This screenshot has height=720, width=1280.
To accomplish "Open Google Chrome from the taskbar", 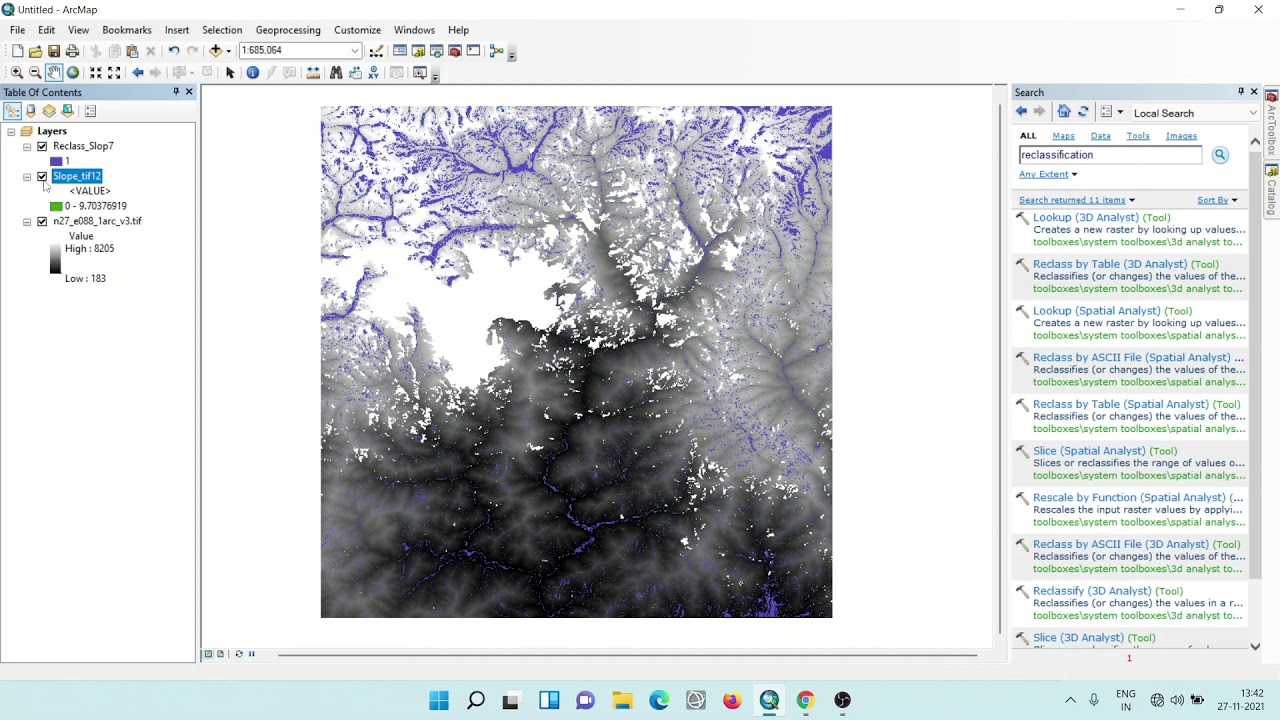I will pos(805,700).
